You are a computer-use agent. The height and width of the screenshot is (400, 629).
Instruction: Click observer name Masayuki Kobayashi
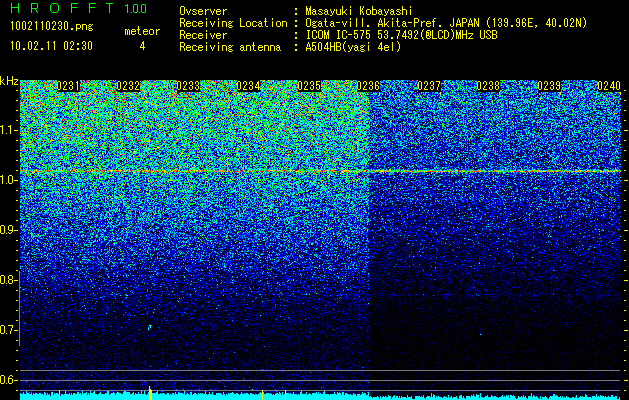pos(359,11)
